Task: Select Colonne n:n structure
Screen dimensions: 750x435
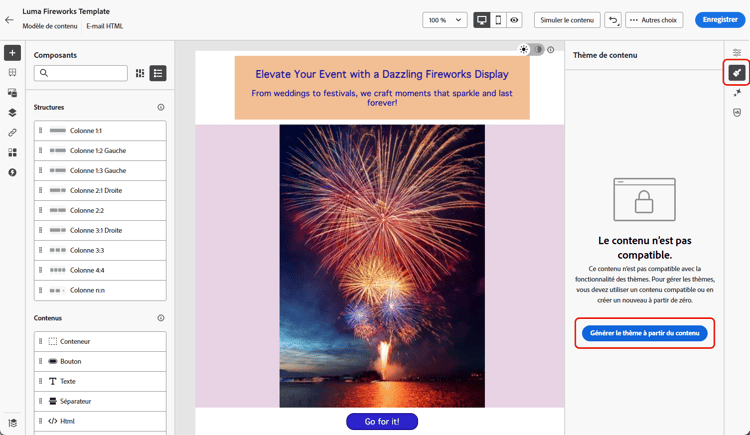Action: (x=100, y=290)
